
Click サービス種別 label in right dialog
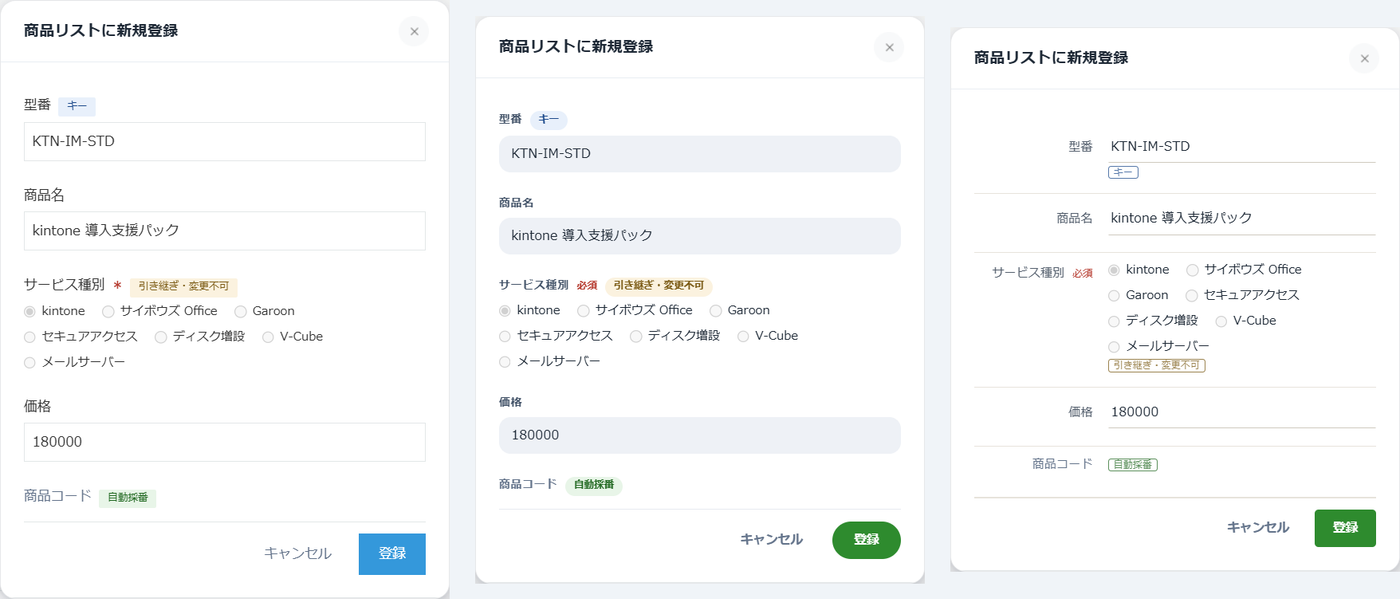point(1028,272)
